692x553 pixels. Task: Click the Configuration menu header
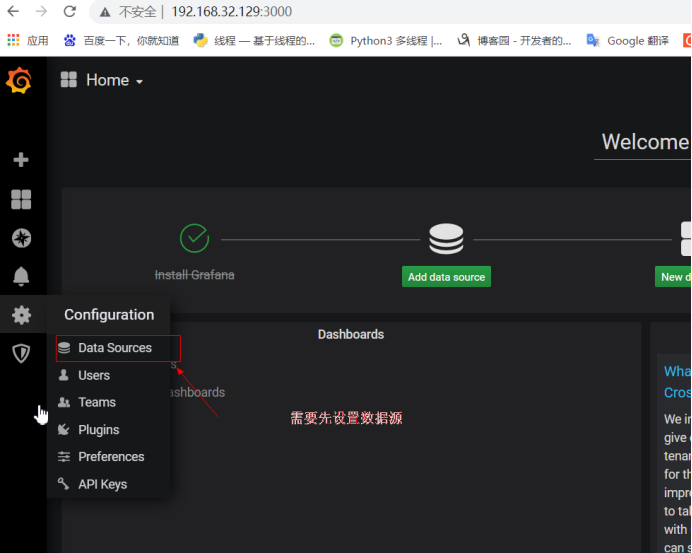coord(109,315)
